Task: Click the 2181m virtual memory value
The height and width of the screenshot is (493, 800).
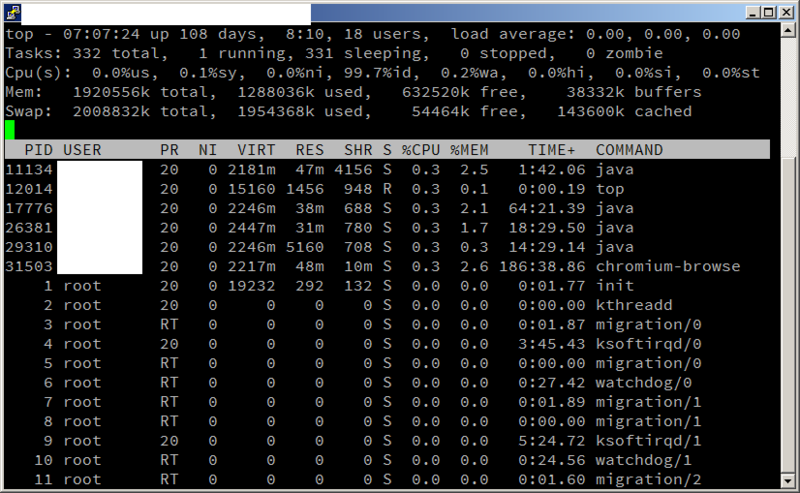Action: [252, 169]
